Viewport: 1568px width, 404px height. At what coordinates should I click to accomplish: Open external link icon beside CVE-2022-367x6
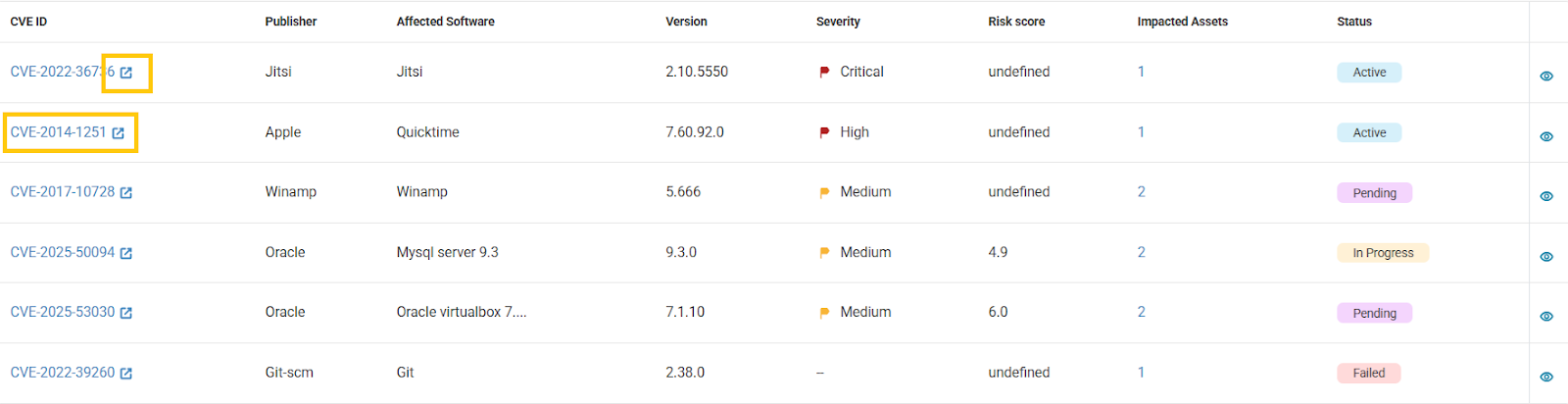coord(125,73)
